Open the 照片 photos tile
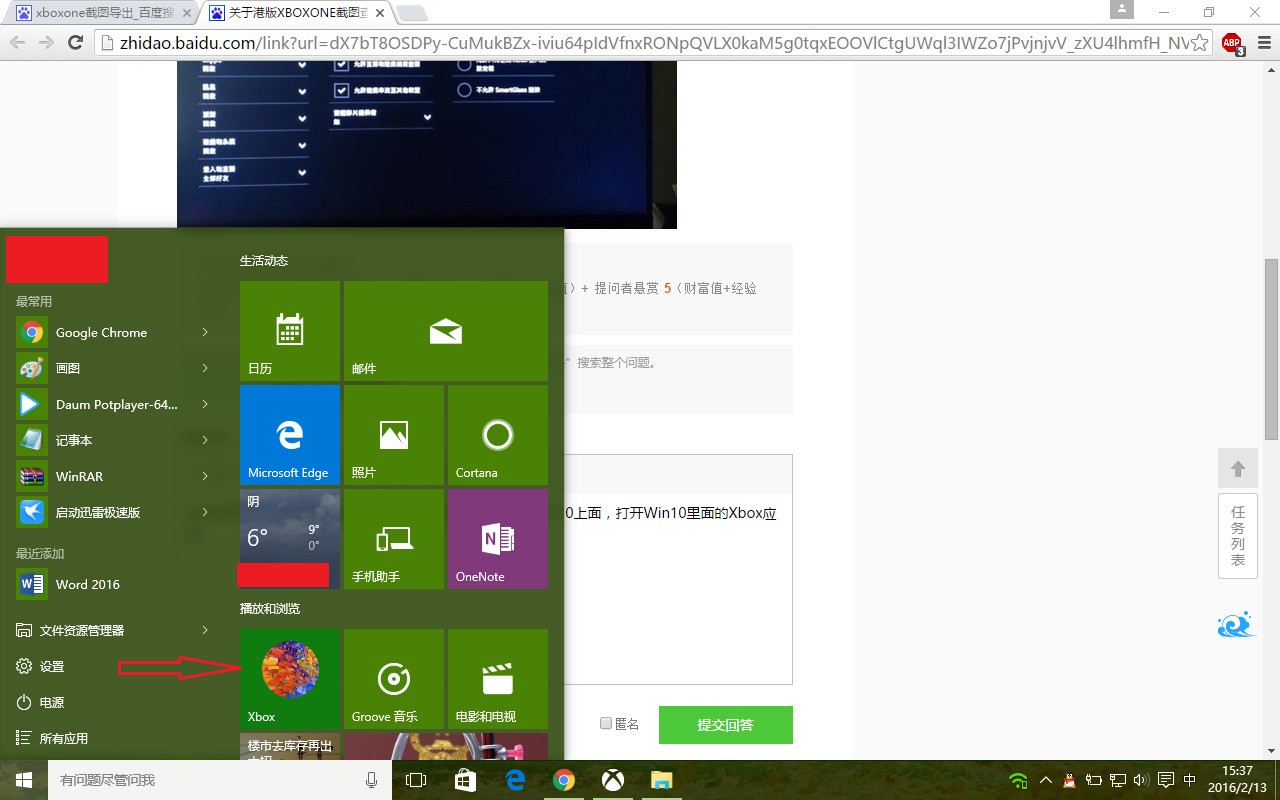 coord(394,435)
